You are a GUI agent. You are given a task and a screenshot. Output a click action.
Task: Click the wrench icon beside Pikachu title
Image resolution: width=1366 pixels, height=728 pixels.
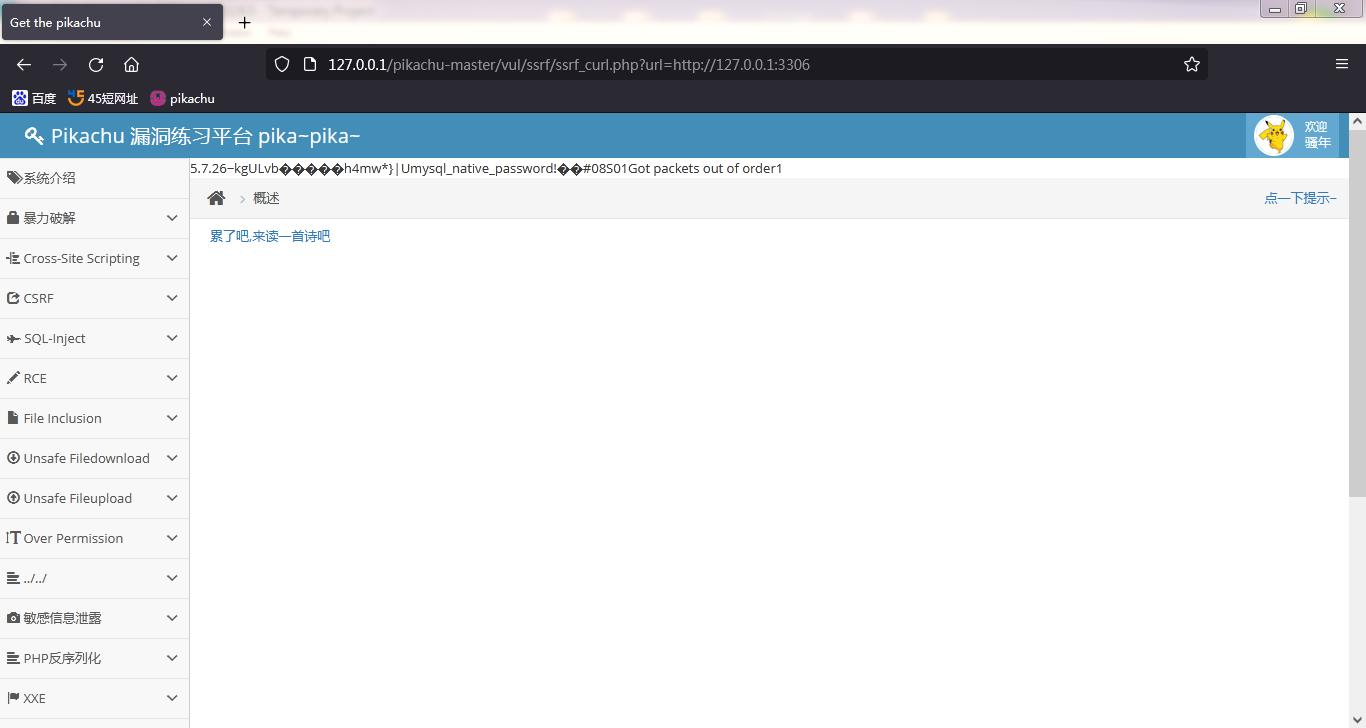coord(32,135)
